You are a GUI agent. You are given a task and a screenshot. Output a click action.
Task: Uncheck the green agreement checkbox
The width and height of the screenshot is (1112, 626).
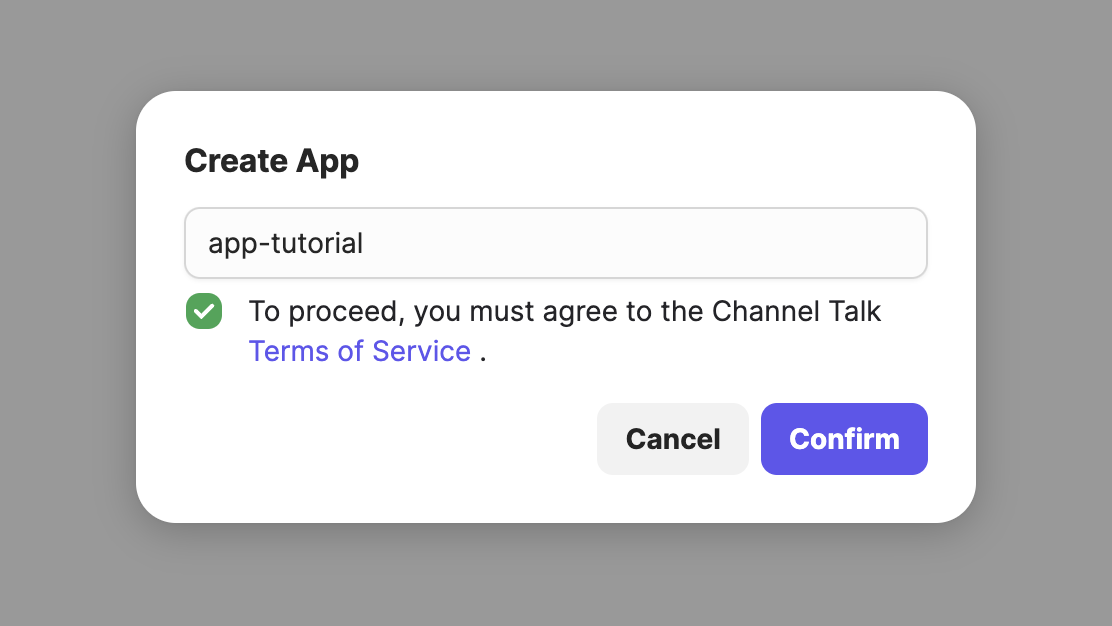pos(204,311)
